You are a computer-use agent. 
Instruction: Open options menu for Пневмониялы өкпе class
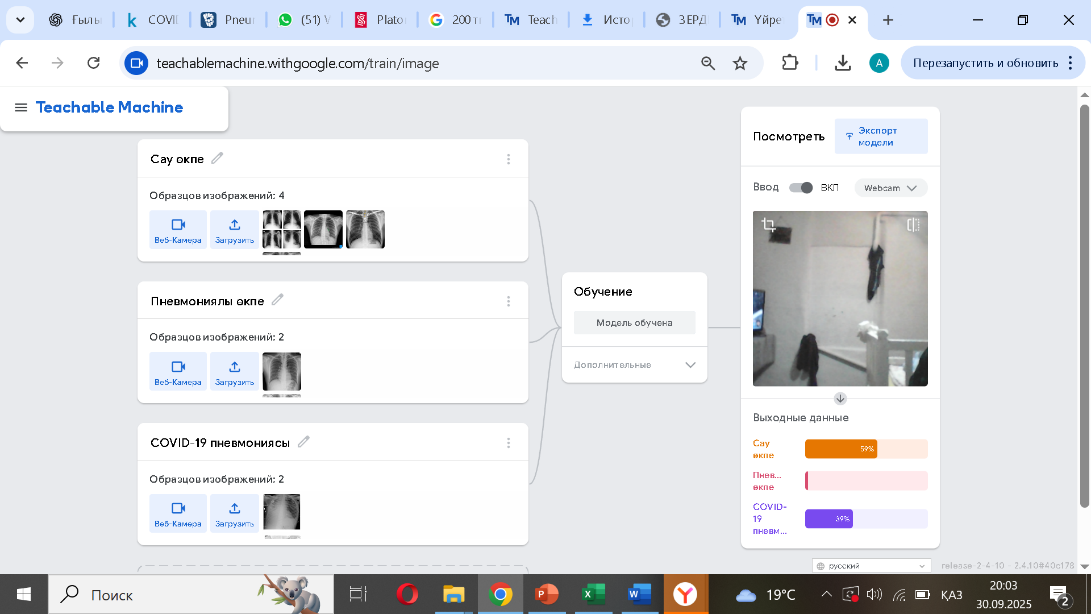tap(509, 301)
